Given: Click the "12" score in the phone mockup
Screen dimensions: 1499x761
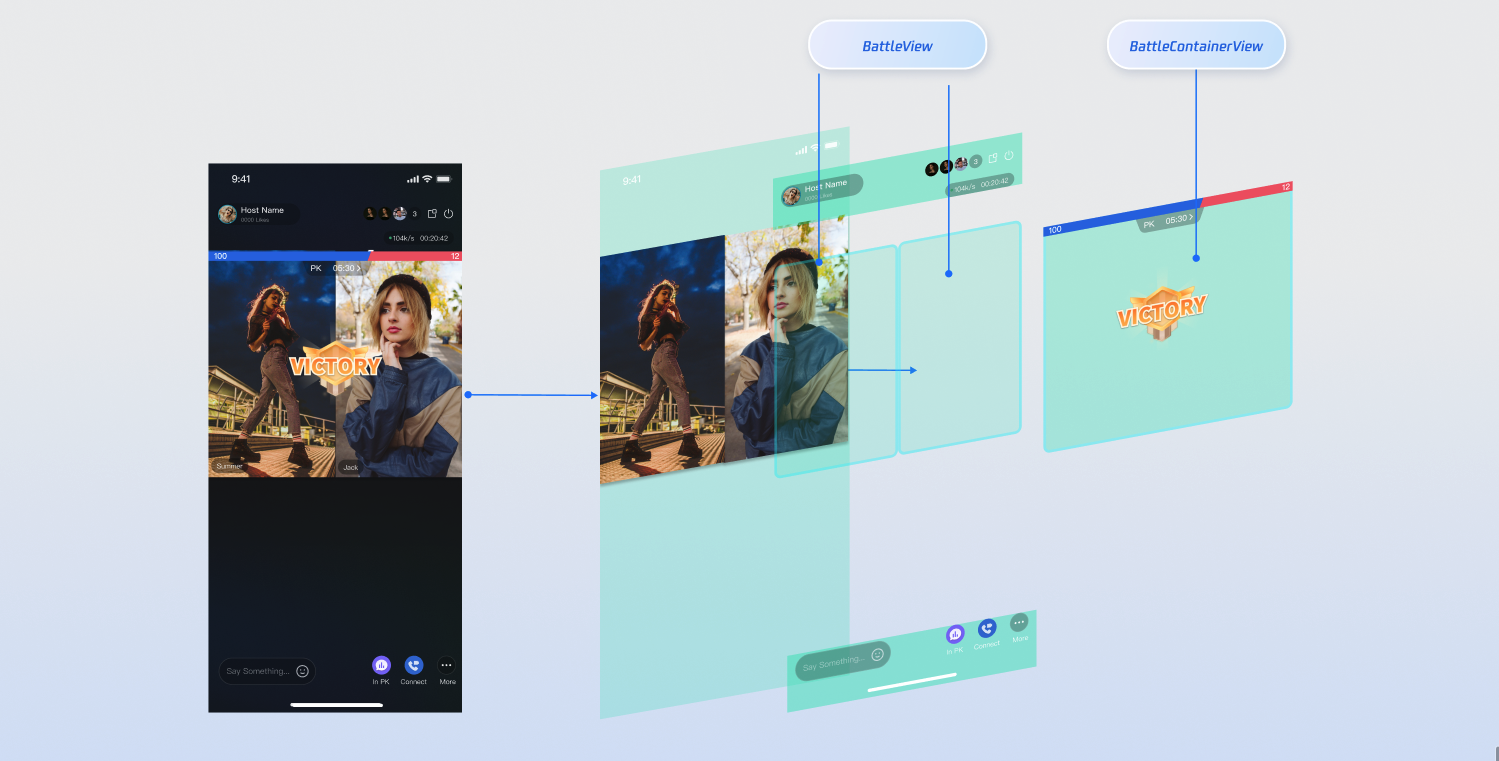Looking at the screenshot, I should click(455, 256).
